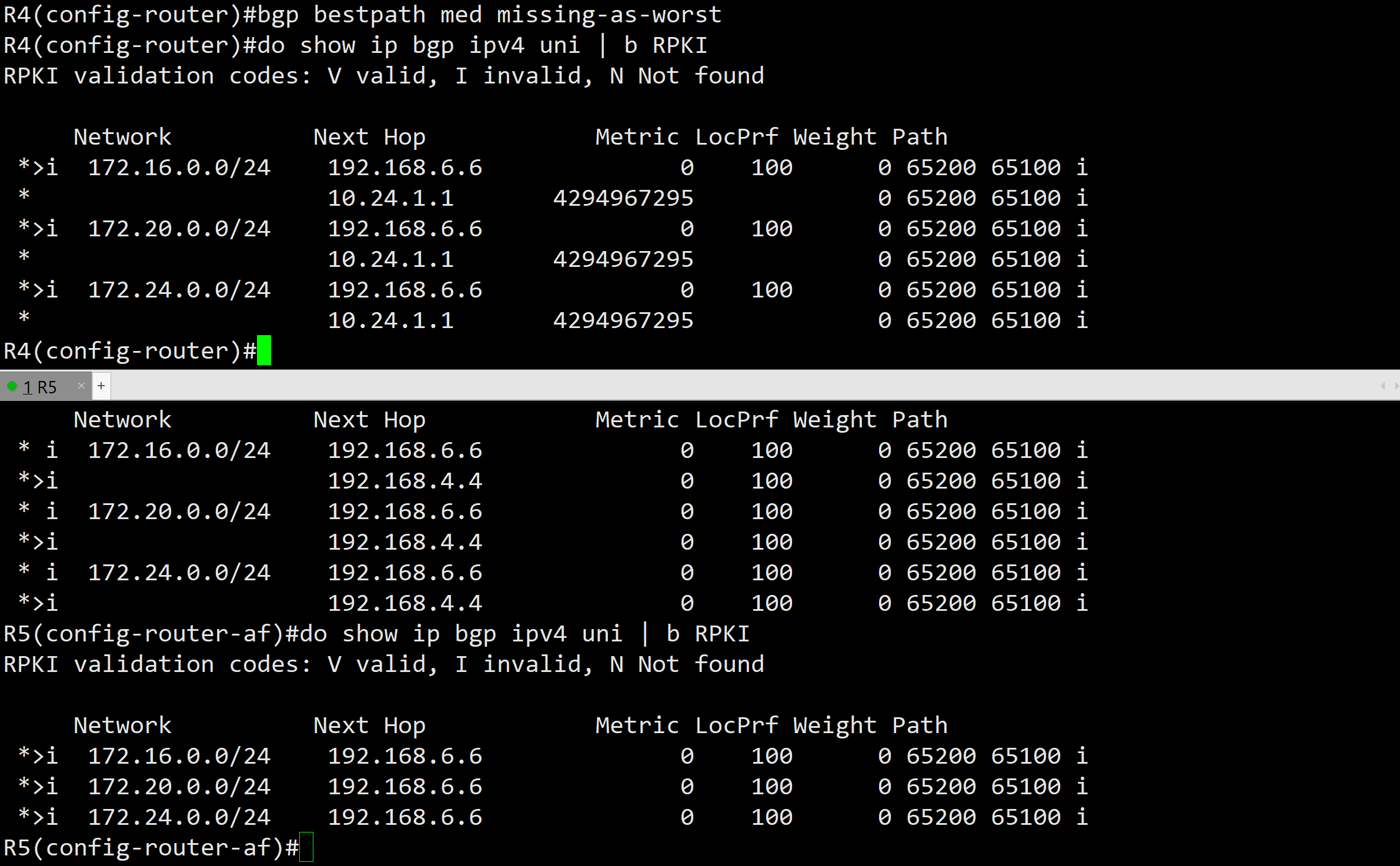Close the R5 session tab
Screen dimensions: 1400x866
click(81, 386)
